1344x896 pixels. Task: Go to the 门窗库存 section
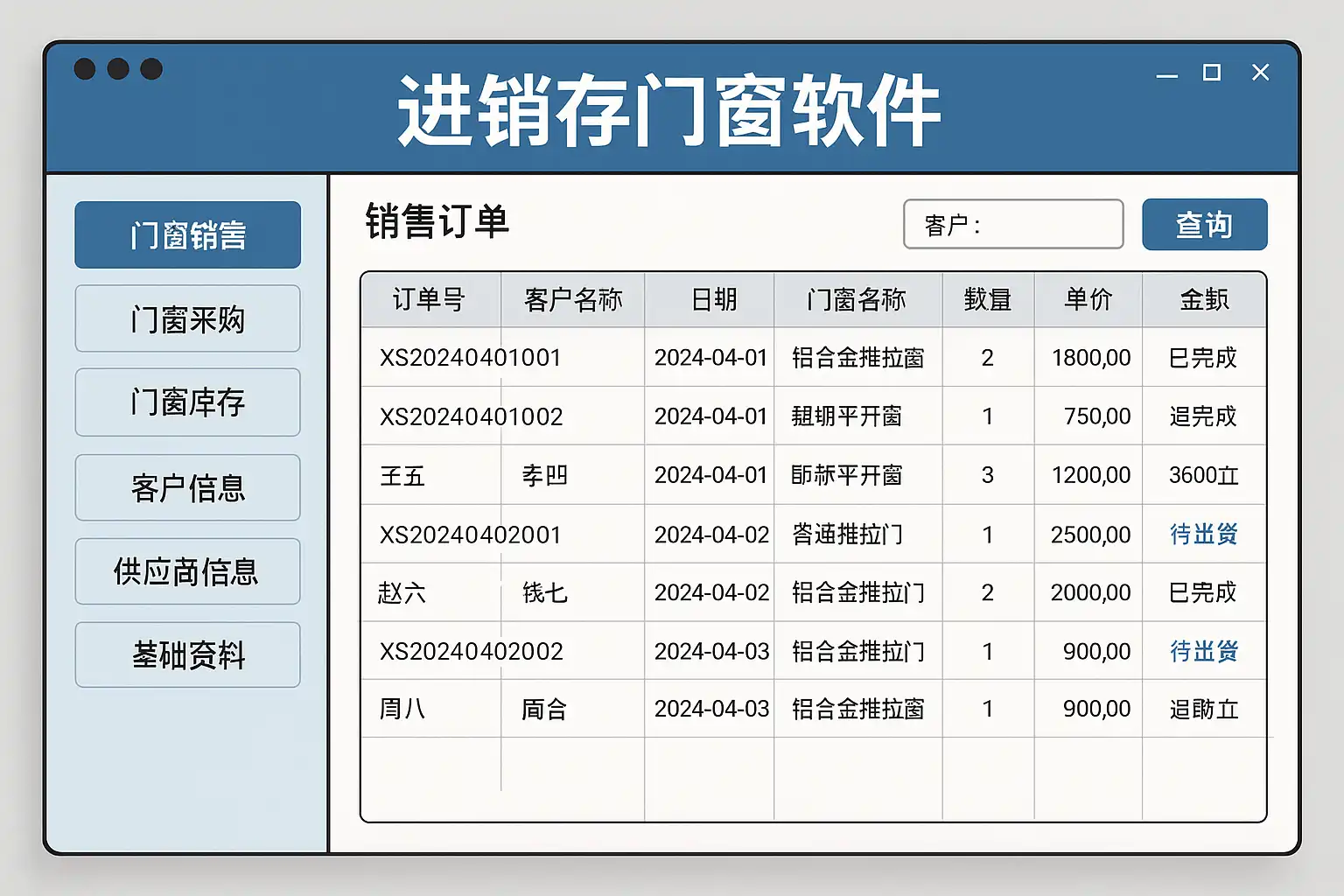pyautogui.click(x=187, y=402)
